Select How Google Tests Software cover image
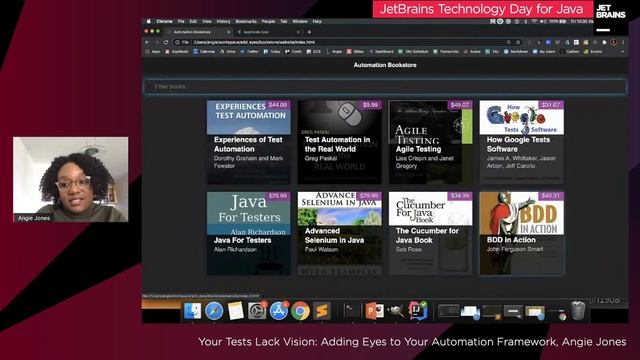The width and height of the screenshot is (640, 360). click(x=522, y=118)
